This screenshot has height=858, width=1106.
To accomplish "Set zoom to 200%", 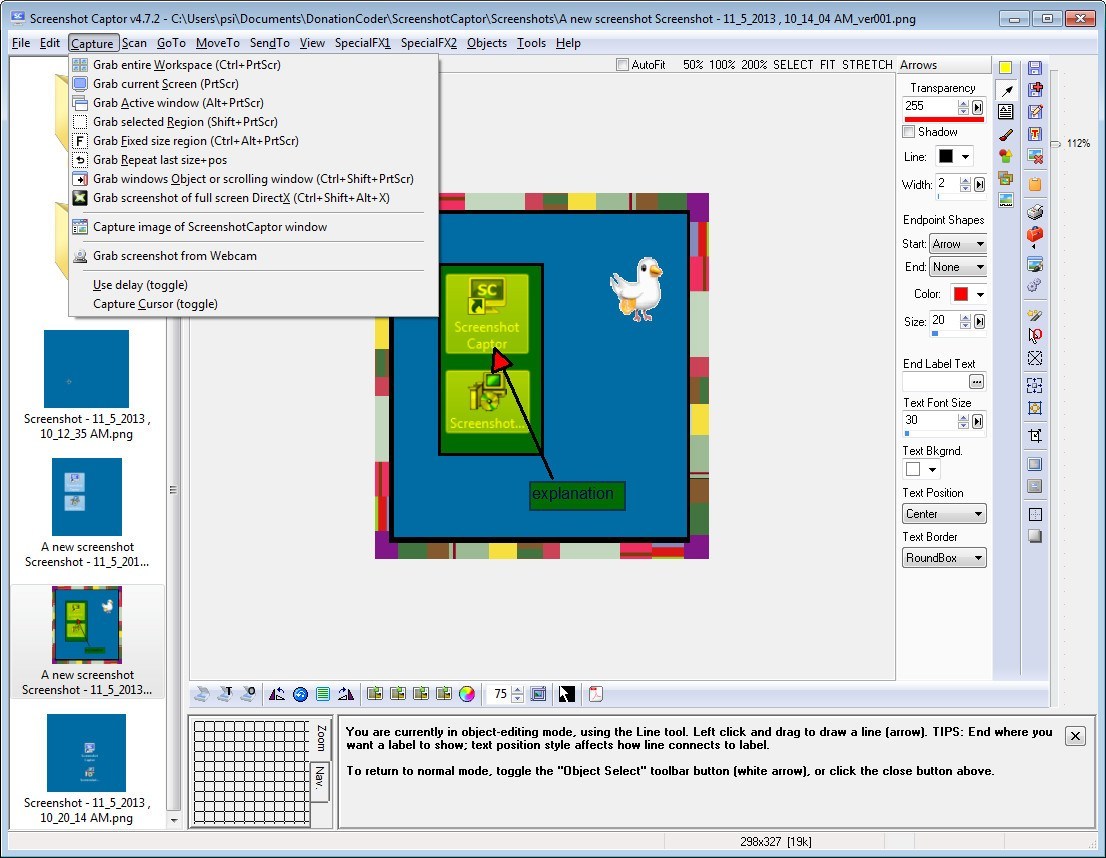I will 754,65.
